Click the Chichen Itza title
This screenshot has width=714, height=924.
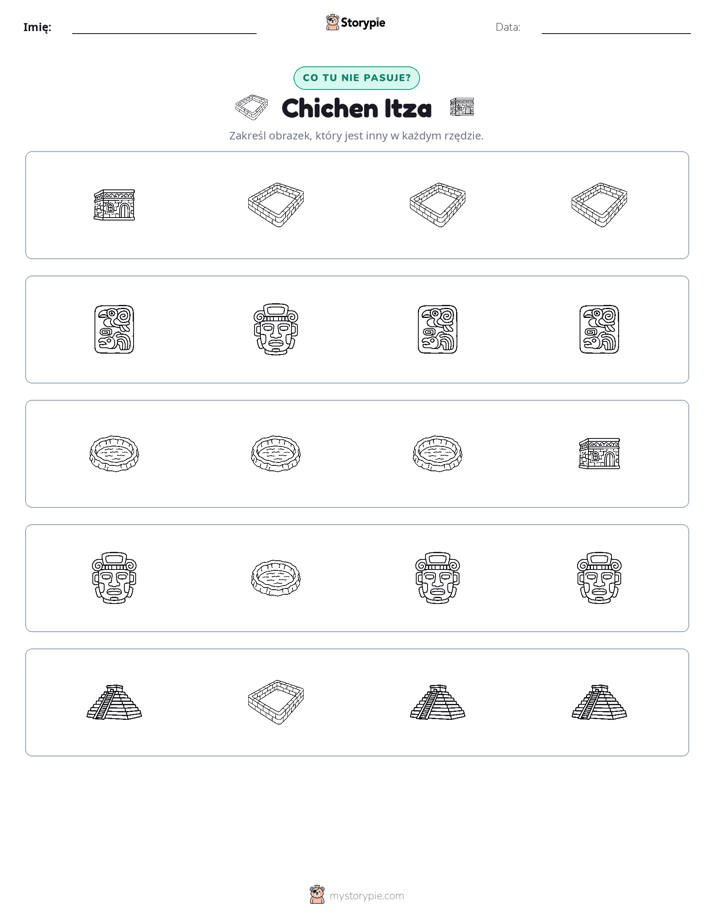pos(356,108)
